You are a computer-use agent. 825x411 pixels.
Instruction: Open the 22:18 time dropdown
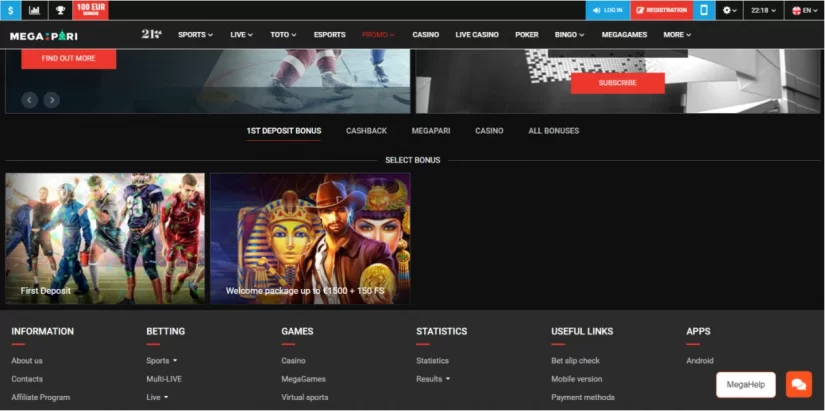coord(763,10)
